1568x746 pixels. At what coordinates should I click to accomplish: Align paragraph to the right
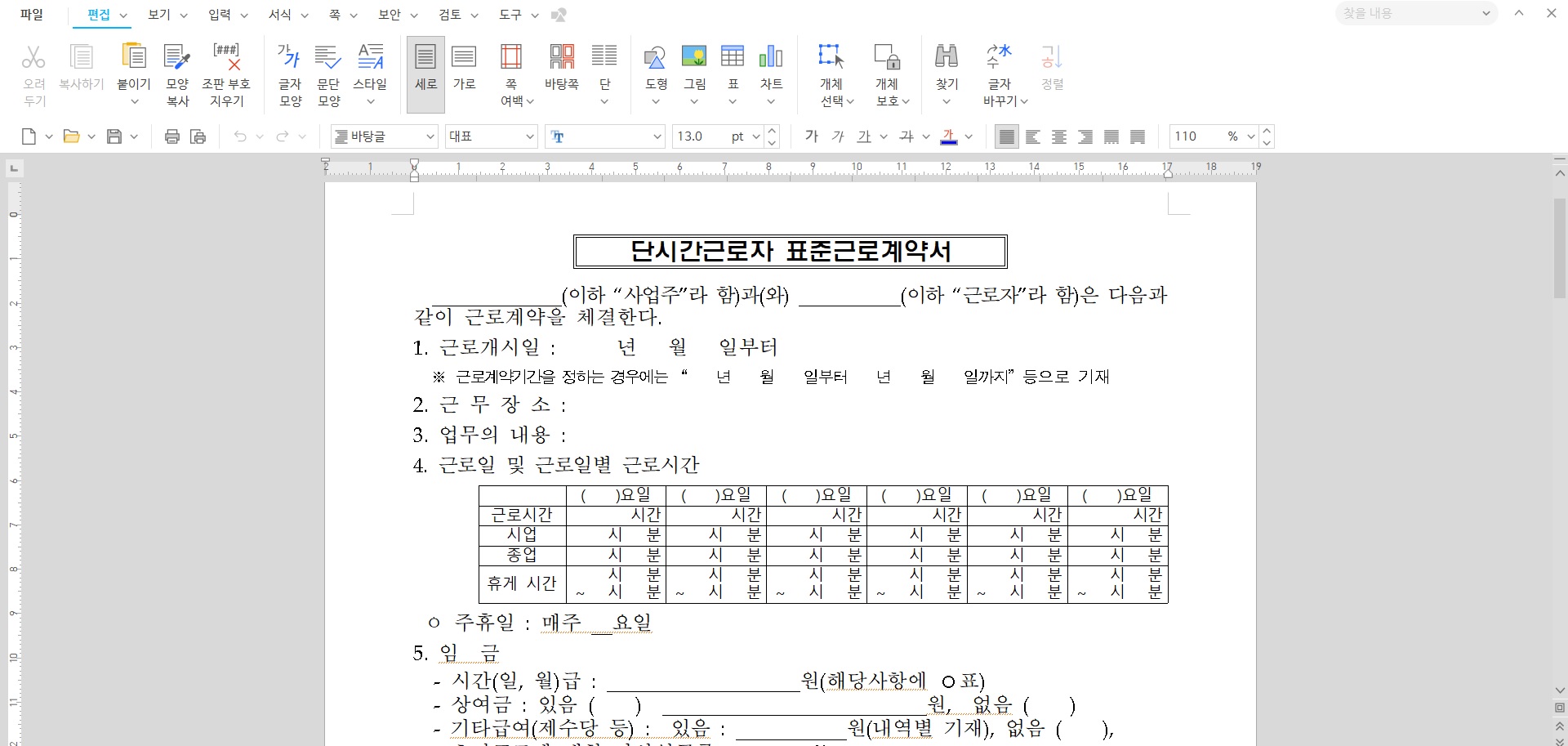point(1085,136)
